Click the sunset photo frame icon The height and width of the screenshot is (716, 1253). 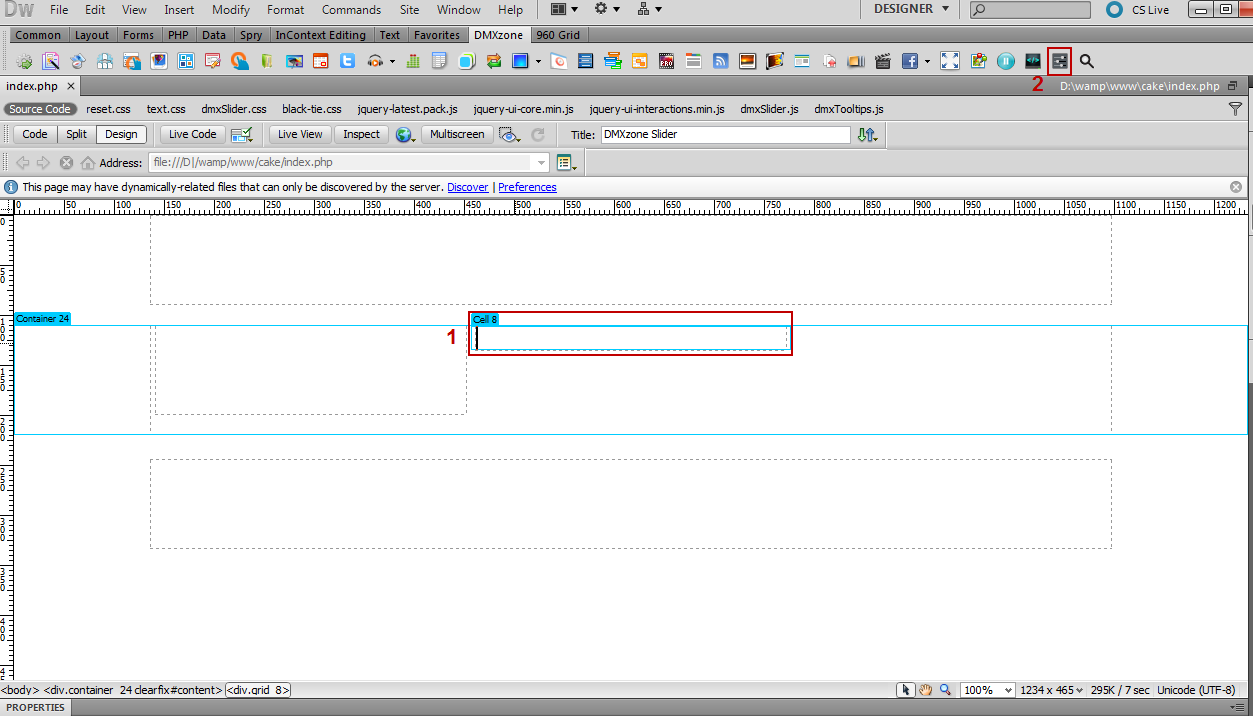pos(747,61)
